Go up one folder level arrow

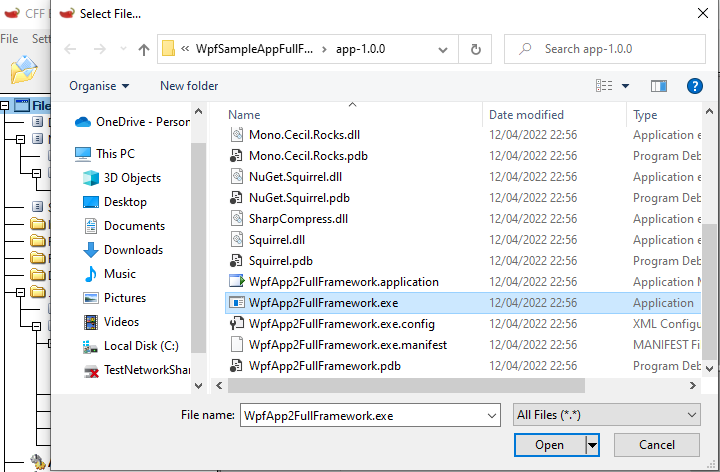click(x=144, y=49)
